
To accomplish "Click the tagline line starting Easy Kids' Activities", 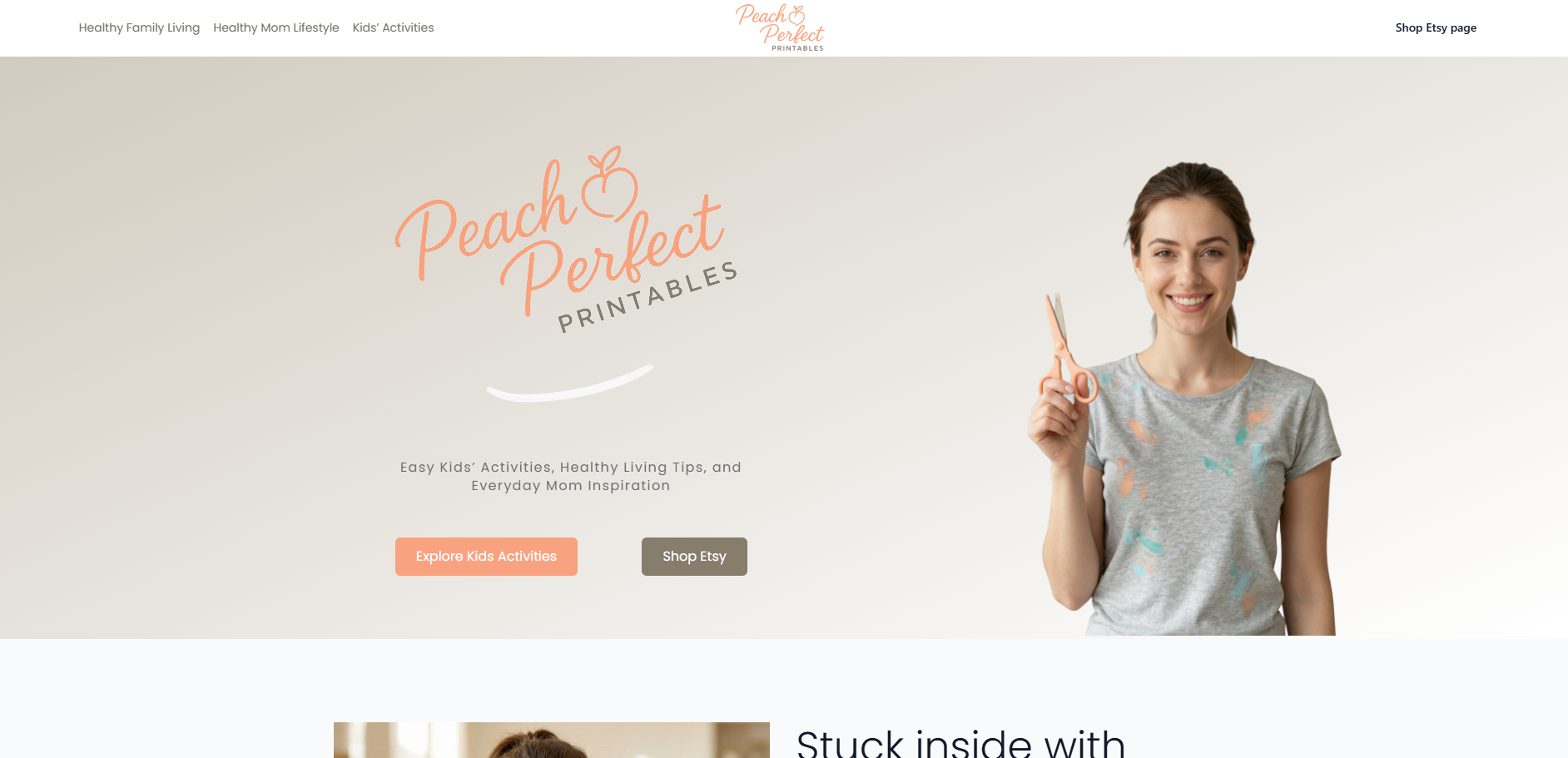I will [x=570, y=468].
